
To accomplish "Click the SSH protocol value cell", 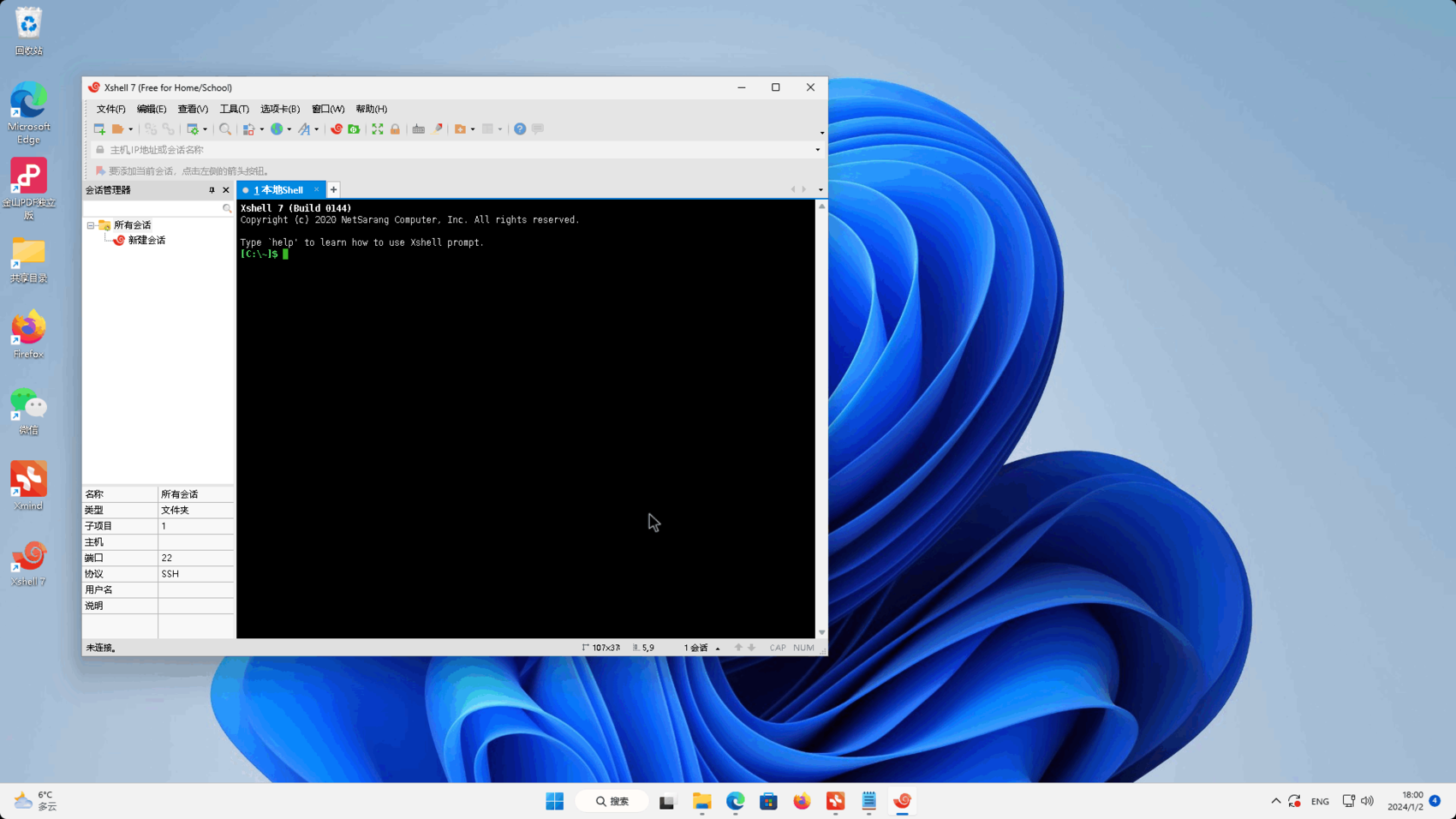I will [x=196, y=574].
